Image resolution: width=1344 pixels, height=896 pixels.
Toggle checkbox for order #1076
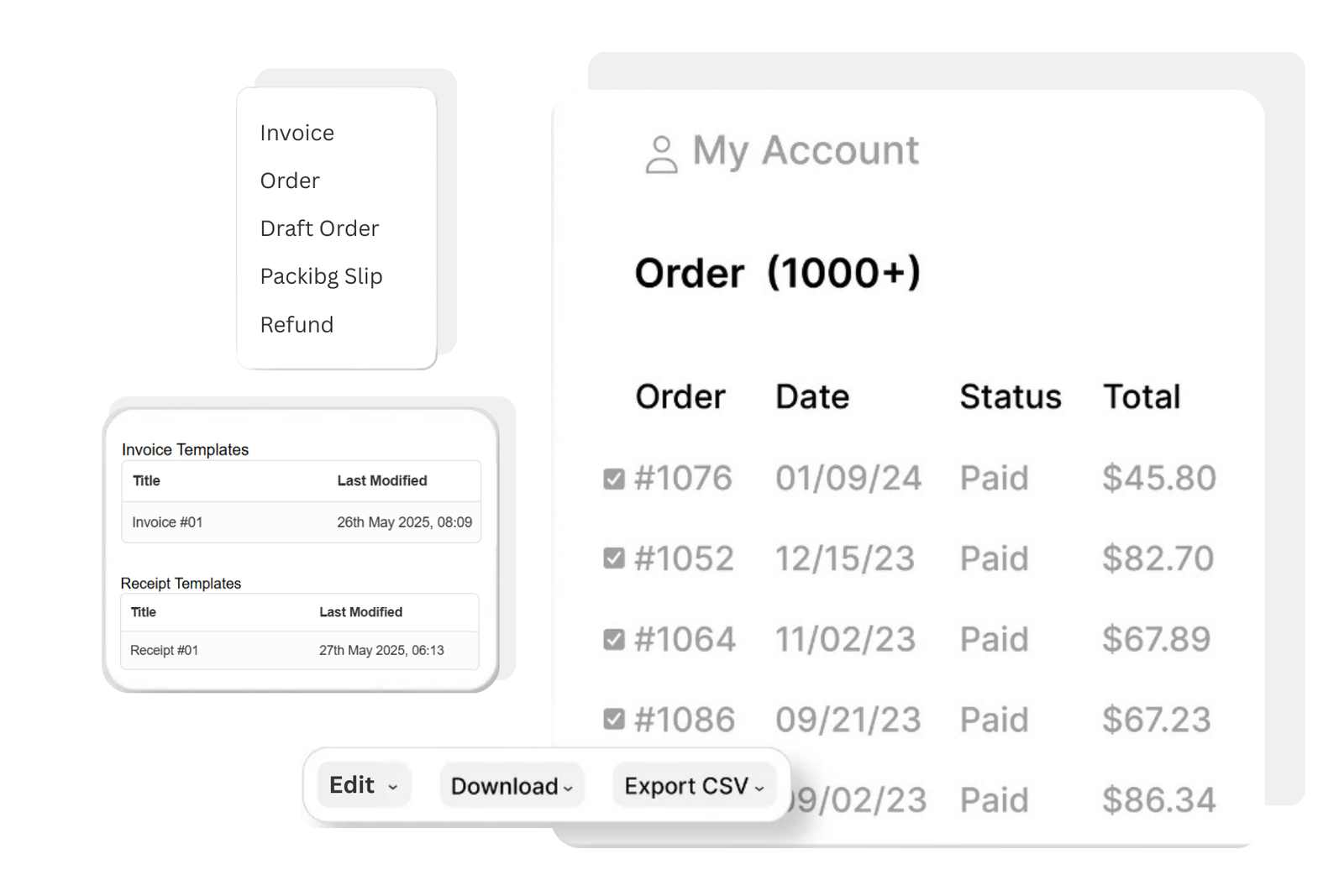click(x=614, y=479)
